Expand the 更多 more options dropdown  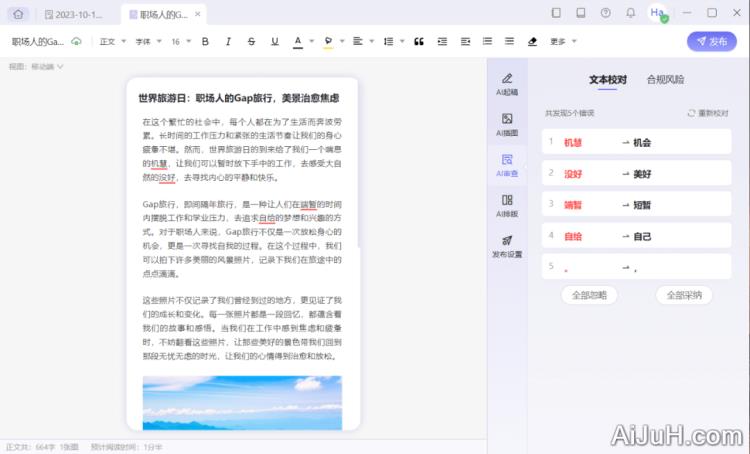click(x=562, y=41)
